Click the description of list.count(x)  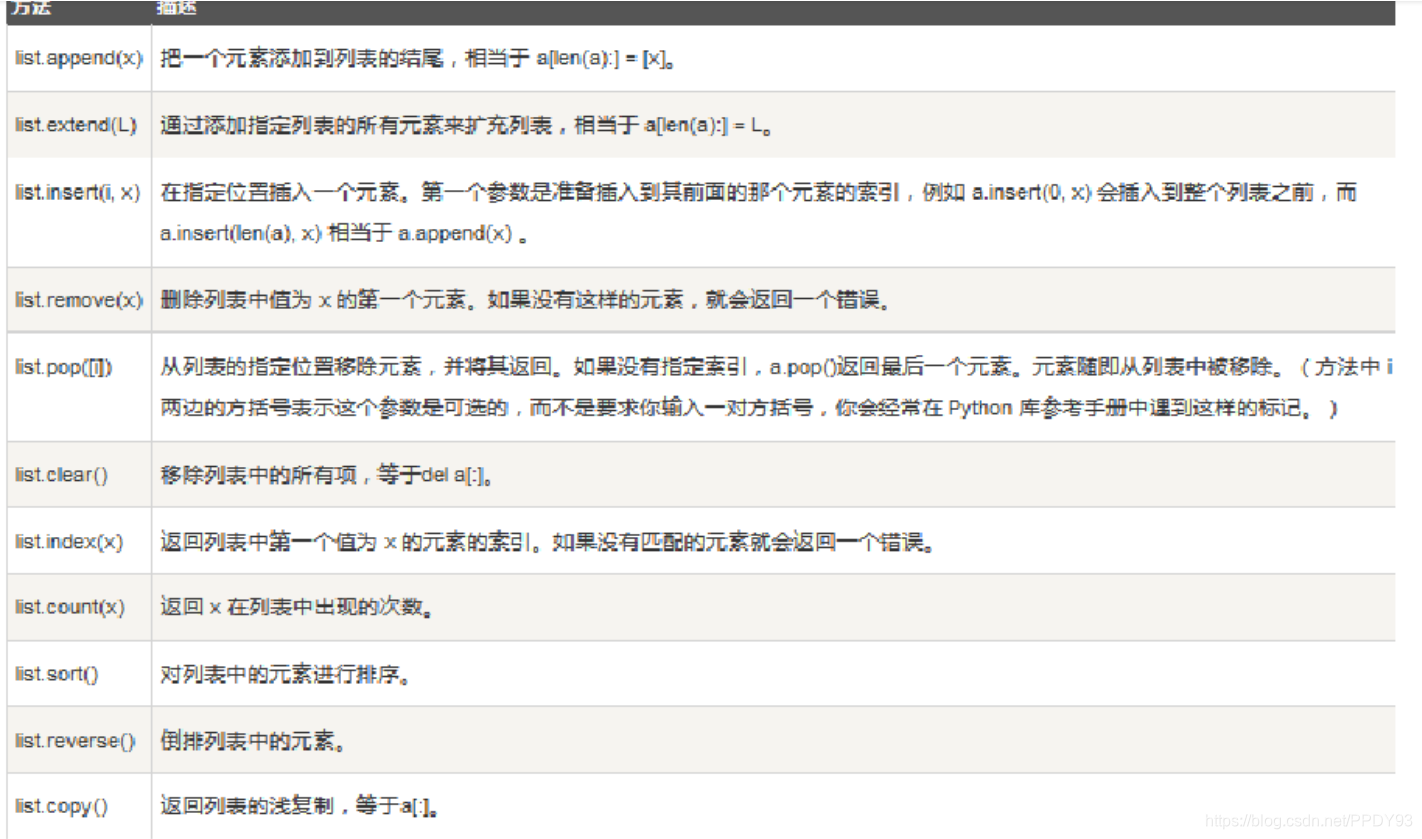[297, 608]
